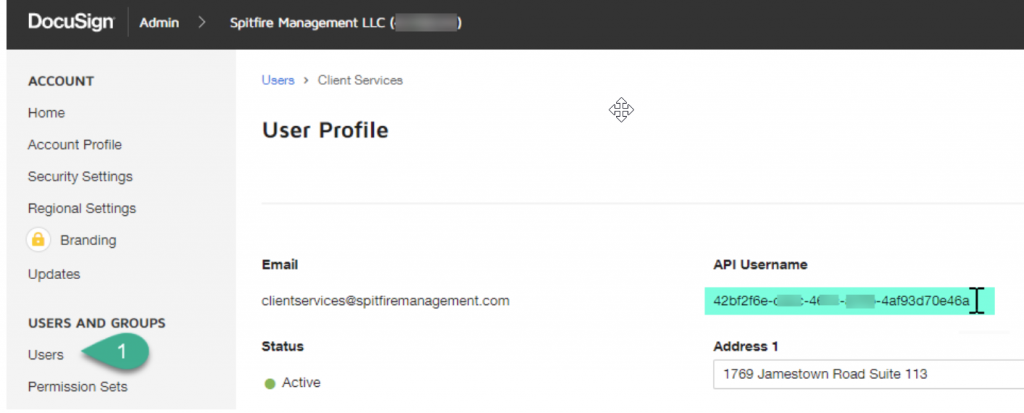Image resolution: width=1024 pixels, height=413 pixels.
Task: Click the green Active status dot
Action: pyautogui.click(x=270, y=384)
